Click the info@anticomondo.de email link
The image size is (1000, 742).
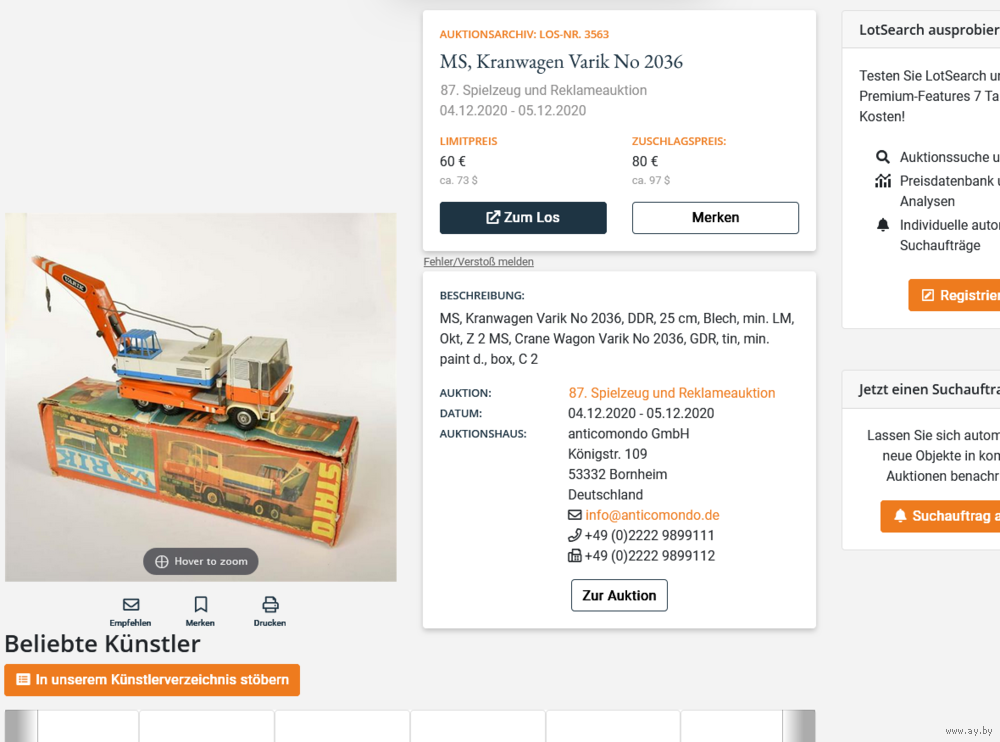652,515
